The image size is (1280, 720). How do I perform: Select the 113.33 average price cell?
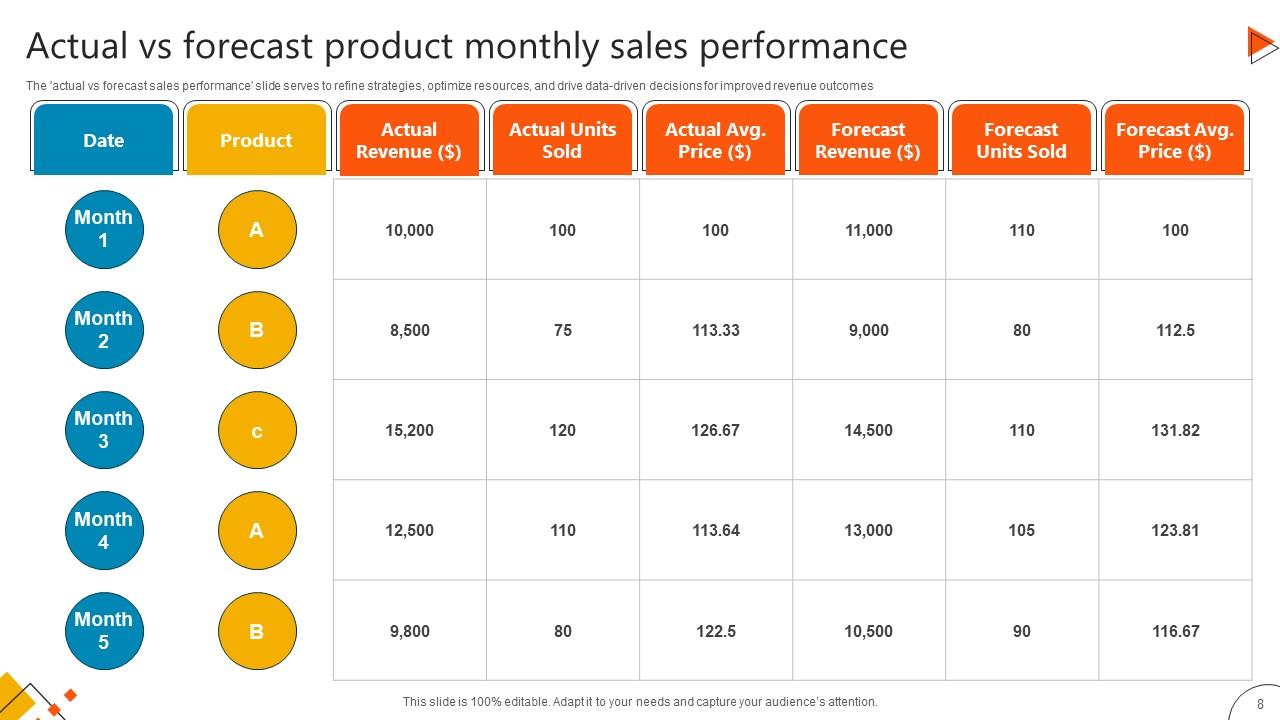(716, 330)
